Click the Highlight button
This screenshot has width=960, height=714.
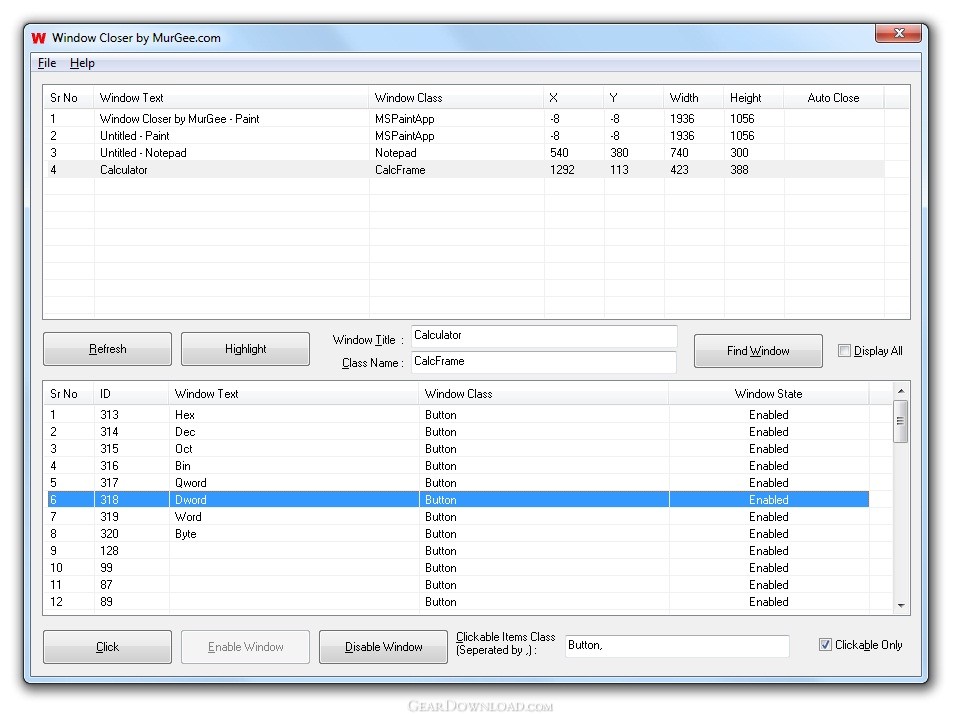pyautogui.click(x=246, y=349)
